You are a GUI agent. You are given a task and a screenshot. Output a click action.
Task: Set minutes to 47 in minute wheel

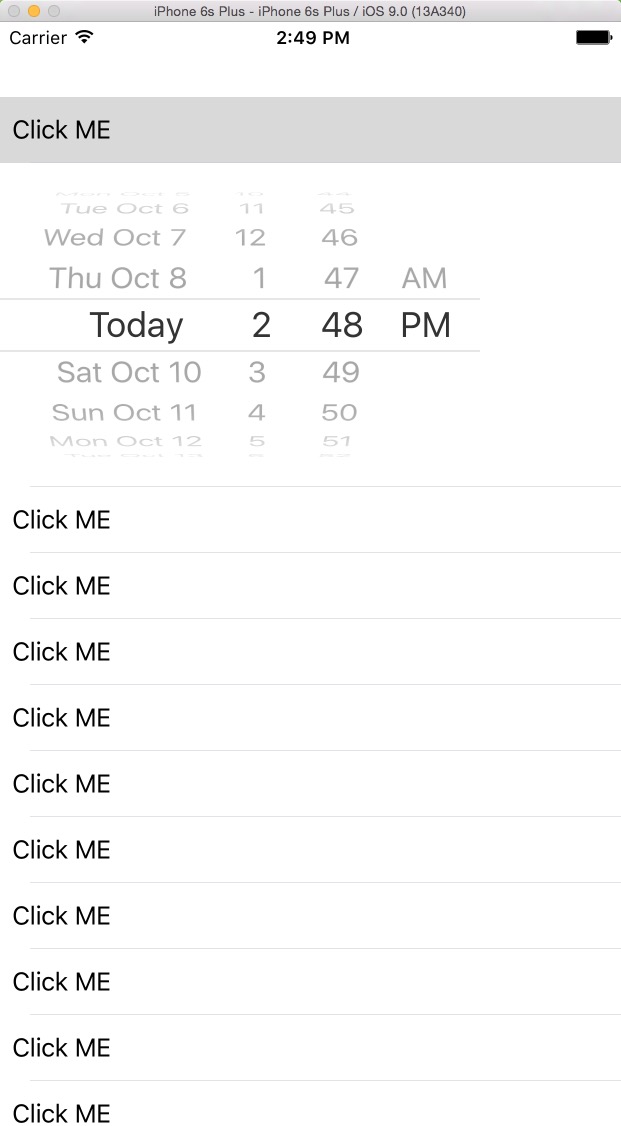pyautogui.click(x=341, y=278)
